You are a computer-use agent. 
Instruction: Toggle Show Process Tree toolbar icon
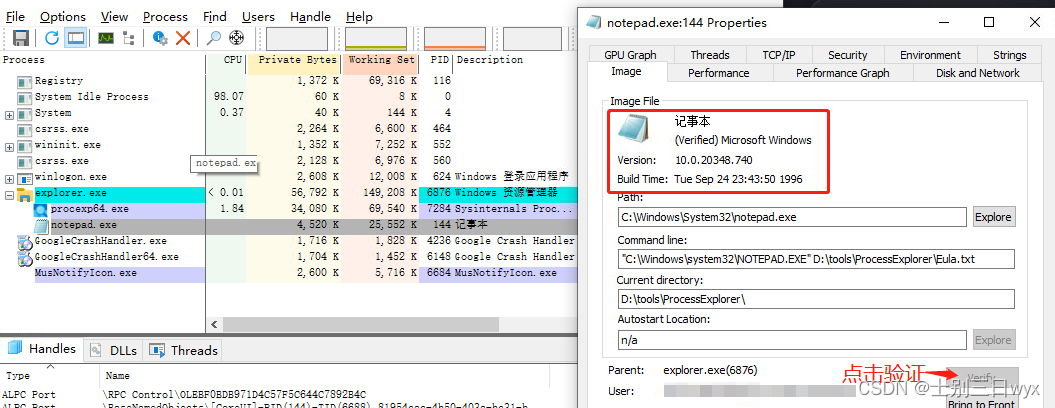[x=128, y=38]
